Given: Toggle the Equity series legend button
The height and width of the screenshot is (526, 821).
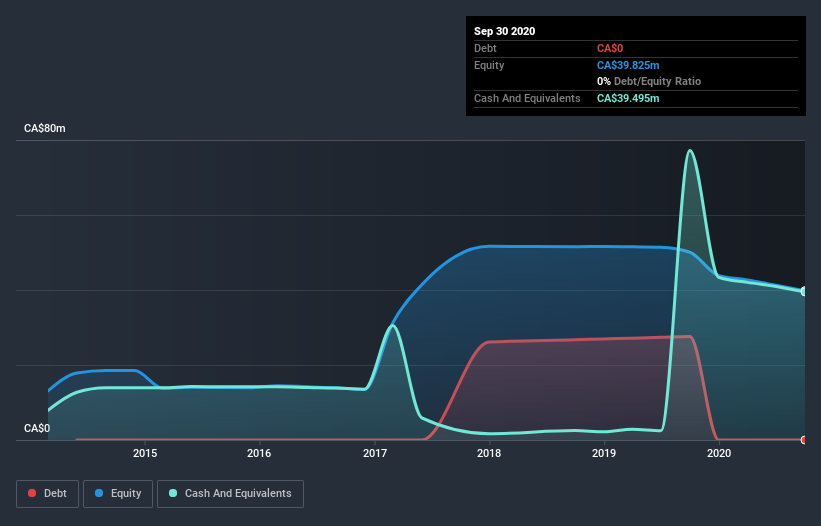Looking at the screenshot, I should click(118, 494).
